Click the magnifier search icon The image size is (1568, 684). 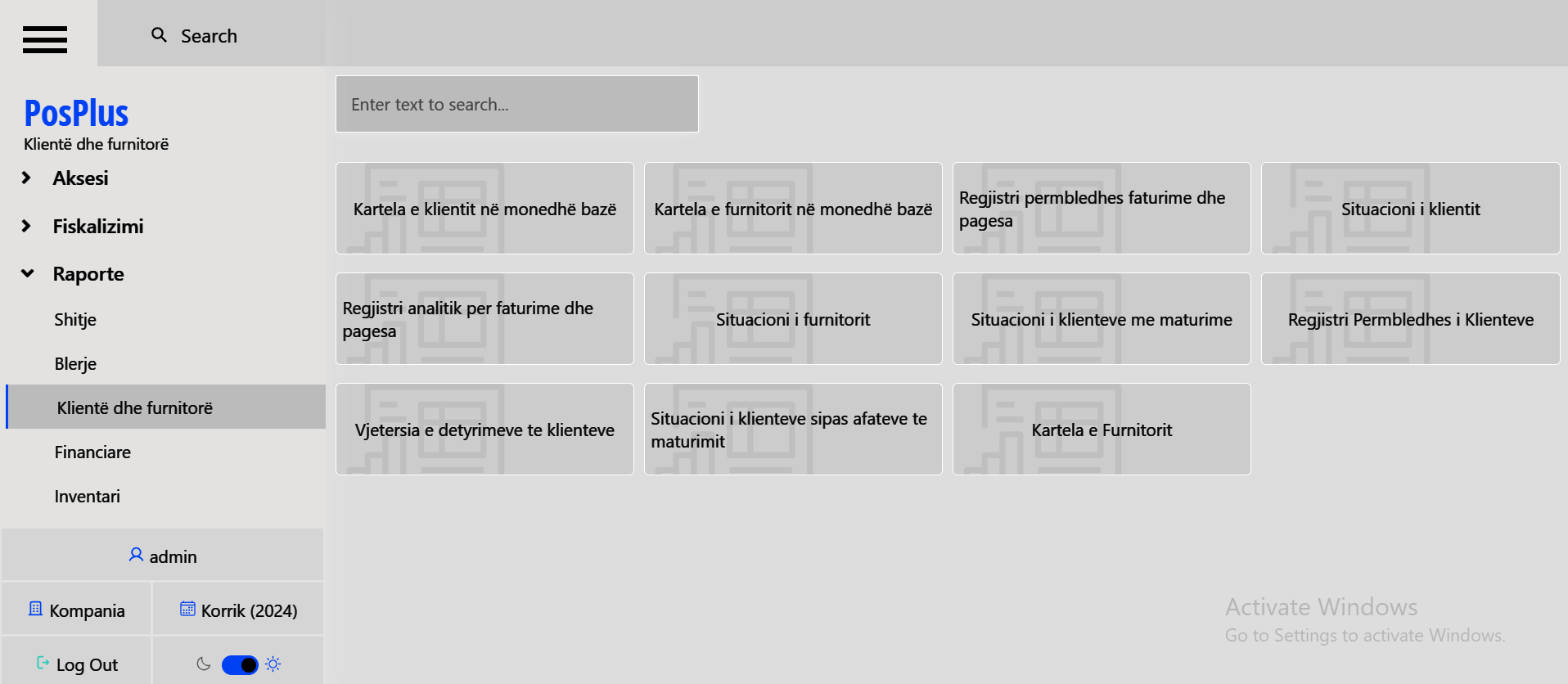[x=159, y=35]
